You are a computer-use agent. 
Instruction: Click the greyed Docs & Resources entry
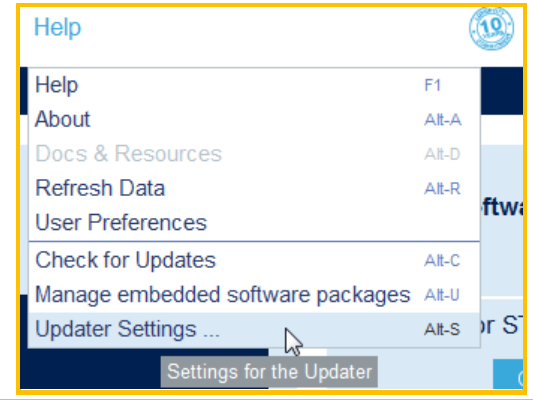[x=254, y=154]
